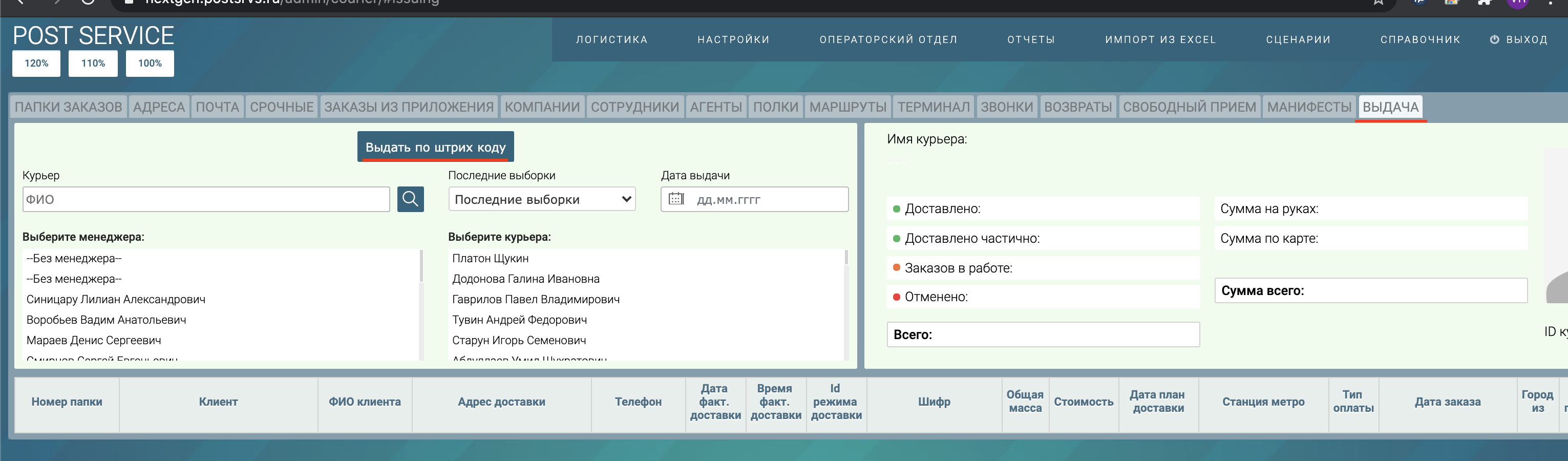Set zoom to 110%
Image resolution: width=1568 pixels, height=461 pixels.
coord(93,64)
